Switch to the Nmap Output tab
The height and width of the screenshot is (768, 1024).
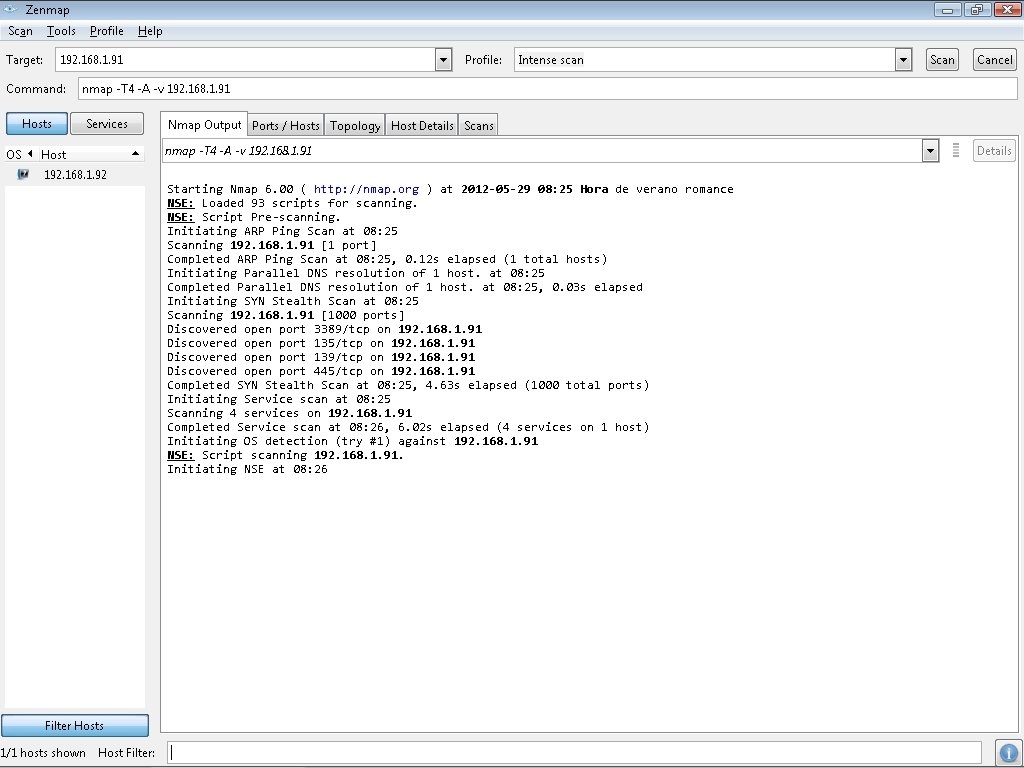click(204, 124)
